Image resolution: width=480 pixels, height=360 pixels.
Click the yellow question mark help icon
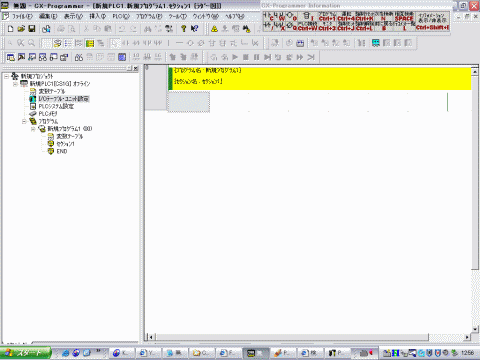click(x=183, y=29)
